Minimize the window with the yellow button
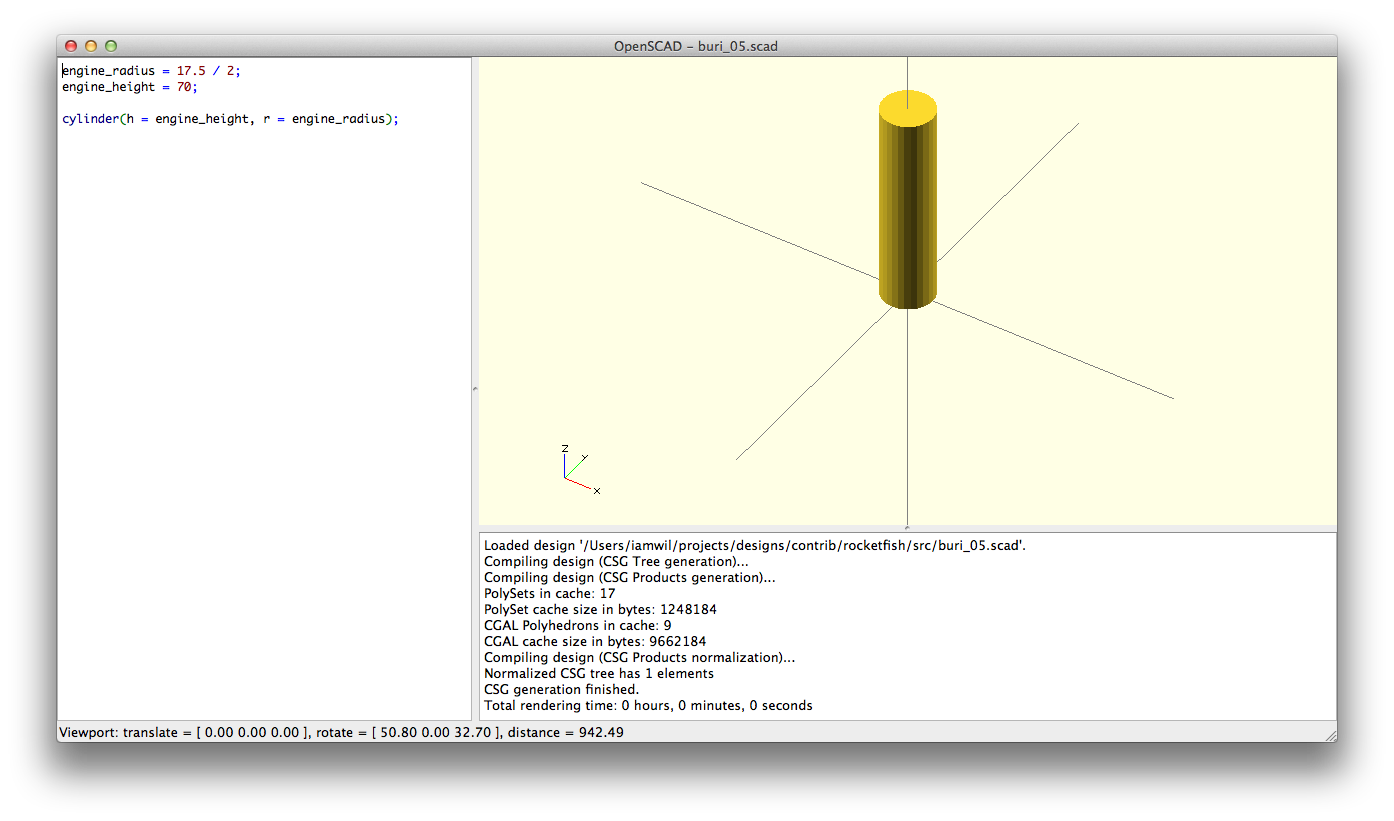This screenshot has height=821, width=1394. [91, 46]
